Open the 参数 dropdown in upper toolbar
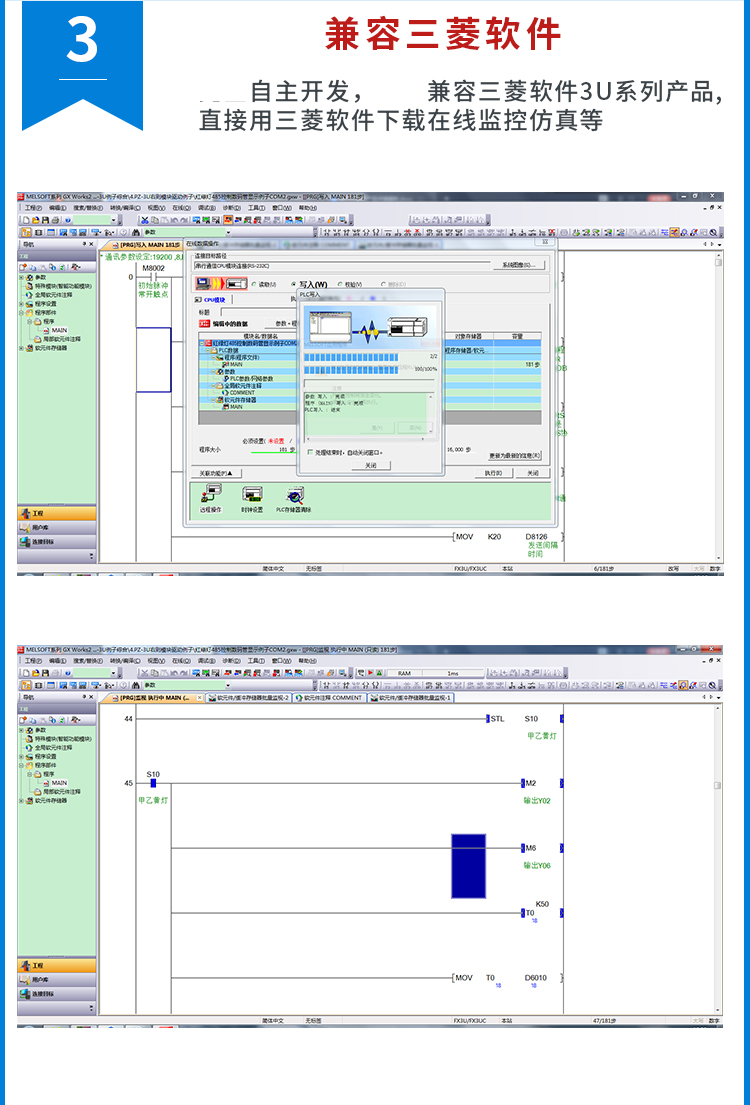Screen dimensions: 750x1105 [227, 232]
